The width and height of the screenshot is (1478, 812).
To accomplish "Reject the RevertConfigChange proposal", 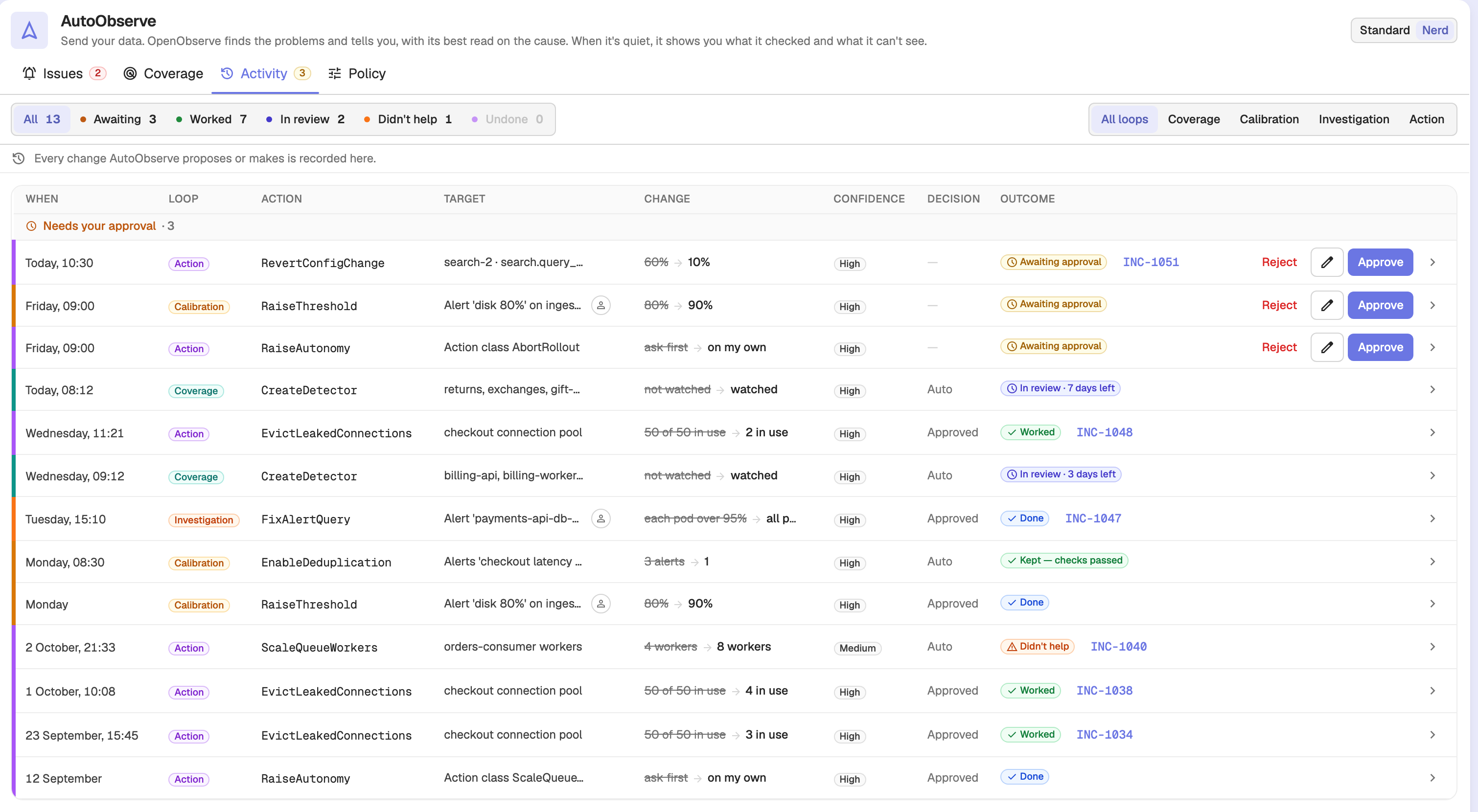I will [1279, 262].
